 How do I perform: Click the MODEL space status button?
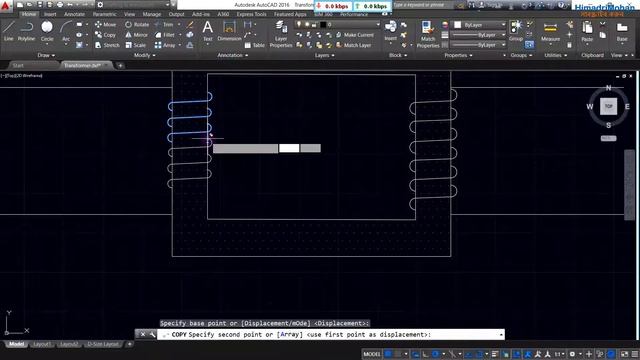pos(371,354)
